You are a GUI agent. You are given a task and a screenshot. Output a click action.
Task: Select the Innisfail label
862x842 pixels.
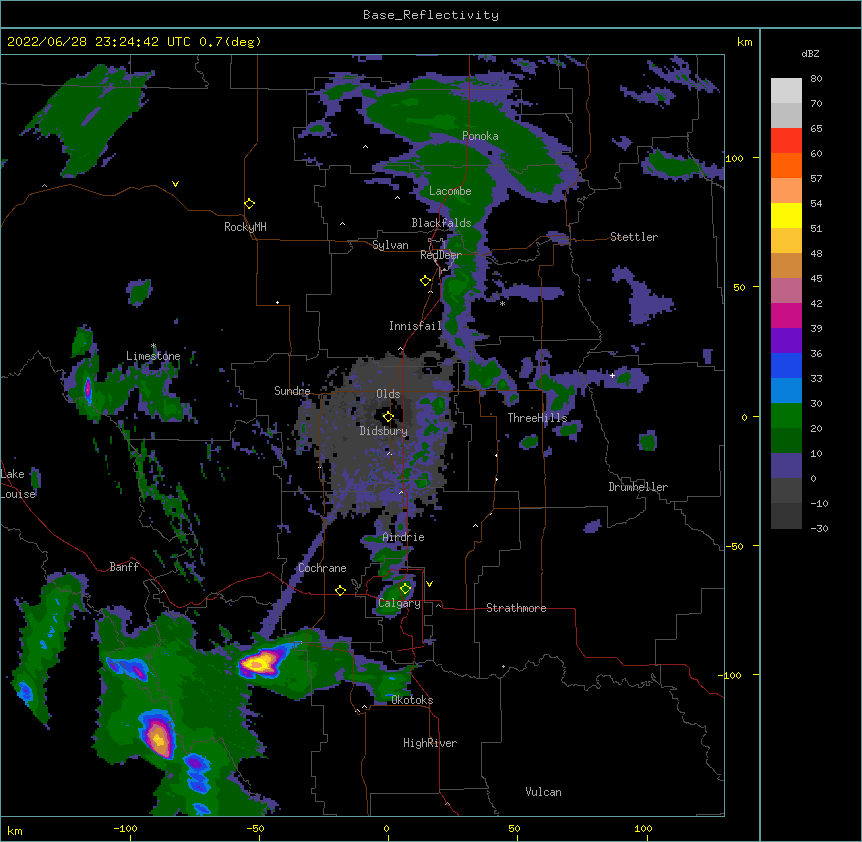pyautogui.click(x=415, y=326)
